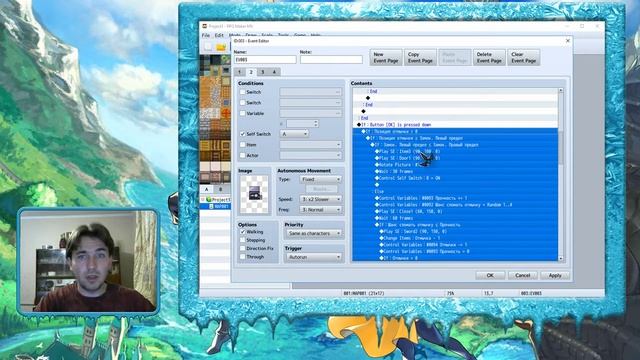The height and width of the screenshot is (360, 640).
Task: Click the event Name input field
Action: click(x=265, y=60)
